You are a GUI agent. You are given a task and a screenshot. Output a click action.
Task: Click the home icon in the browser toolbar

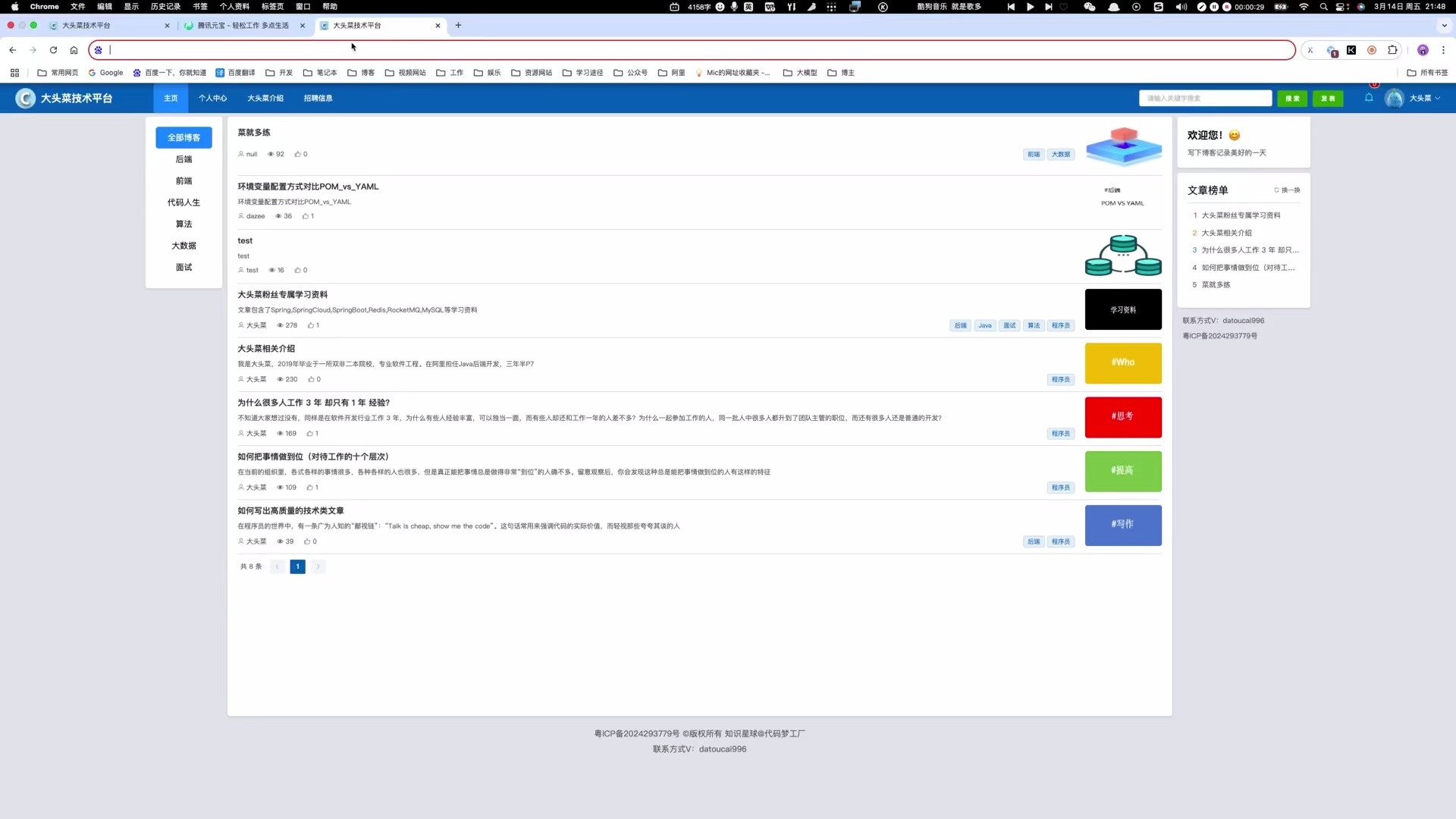tap(74, 50)
